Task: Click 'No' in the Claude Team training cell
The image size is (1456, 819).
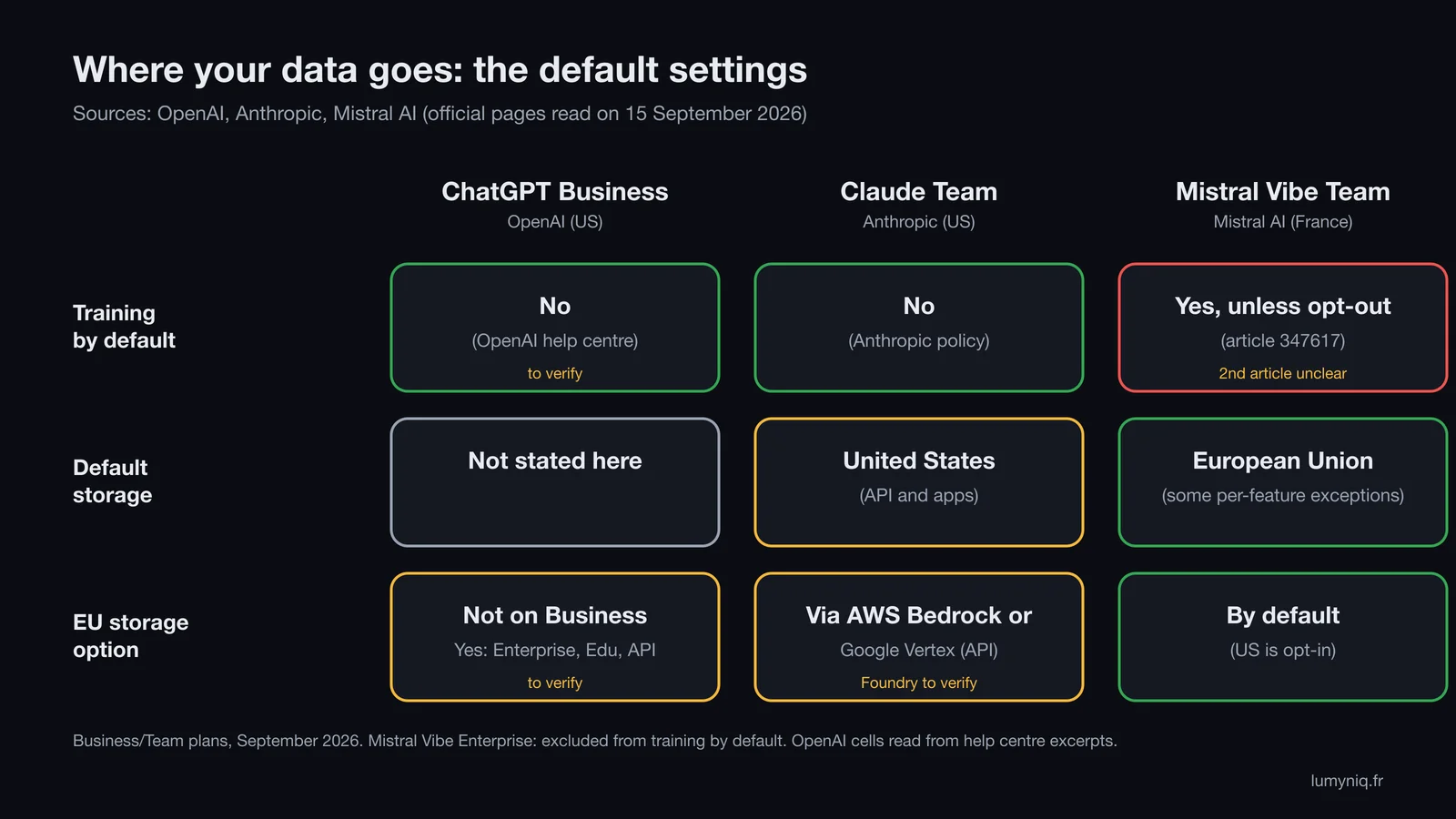Action: 919,306
